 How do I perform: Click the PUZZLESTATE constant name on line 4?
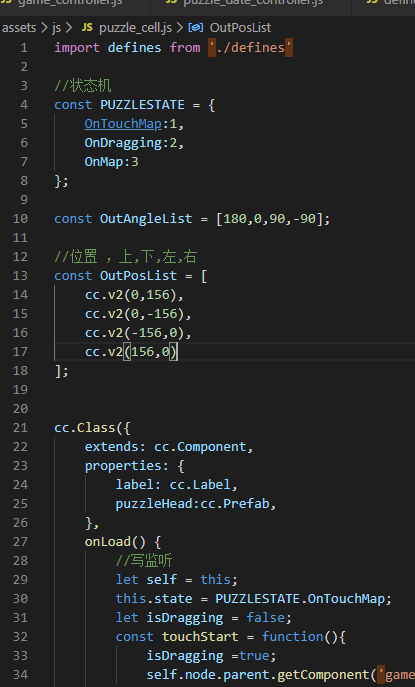coord(142,105)
